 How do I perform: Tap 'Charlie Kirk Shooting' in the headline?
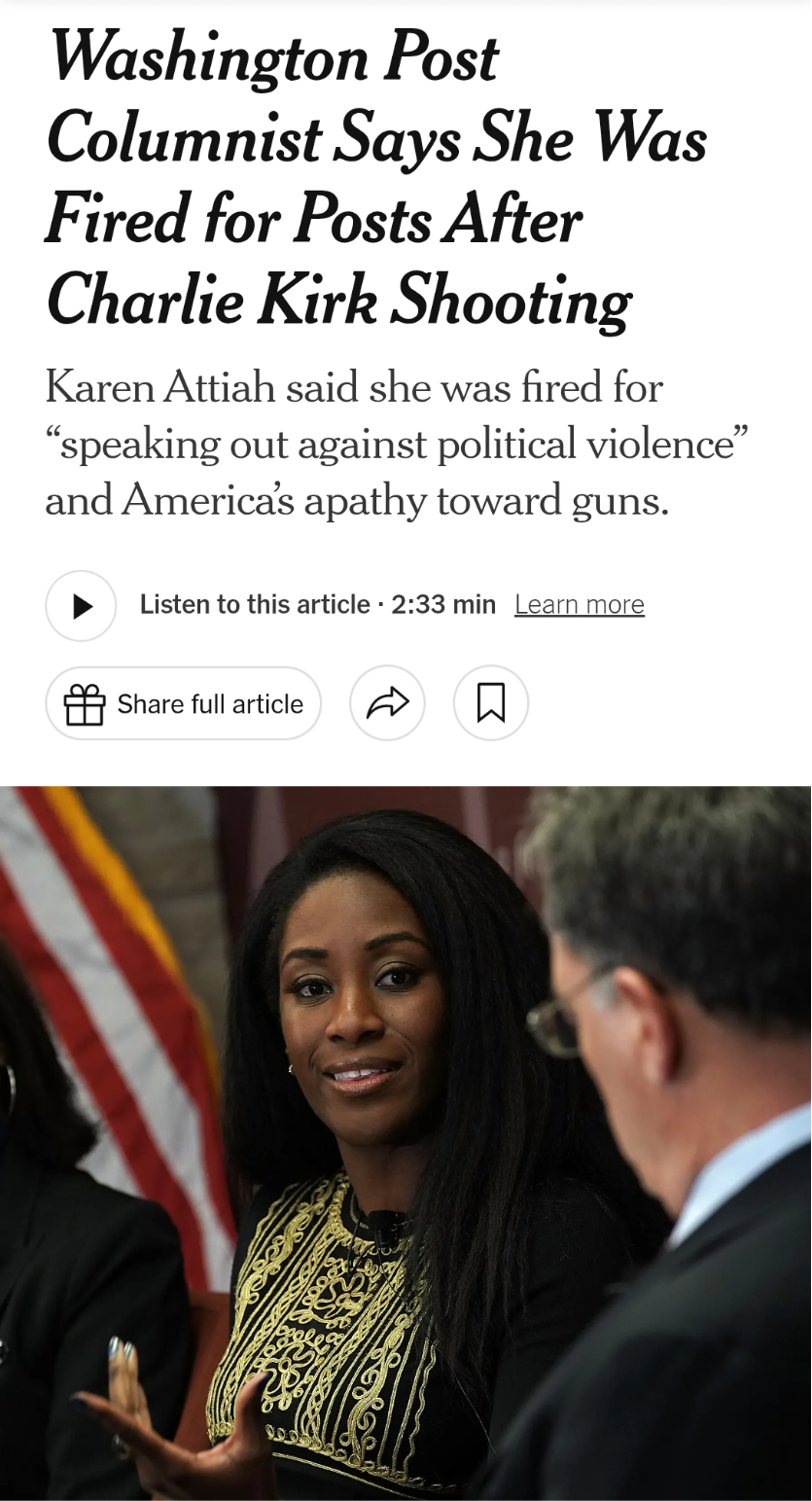point(338,301)
